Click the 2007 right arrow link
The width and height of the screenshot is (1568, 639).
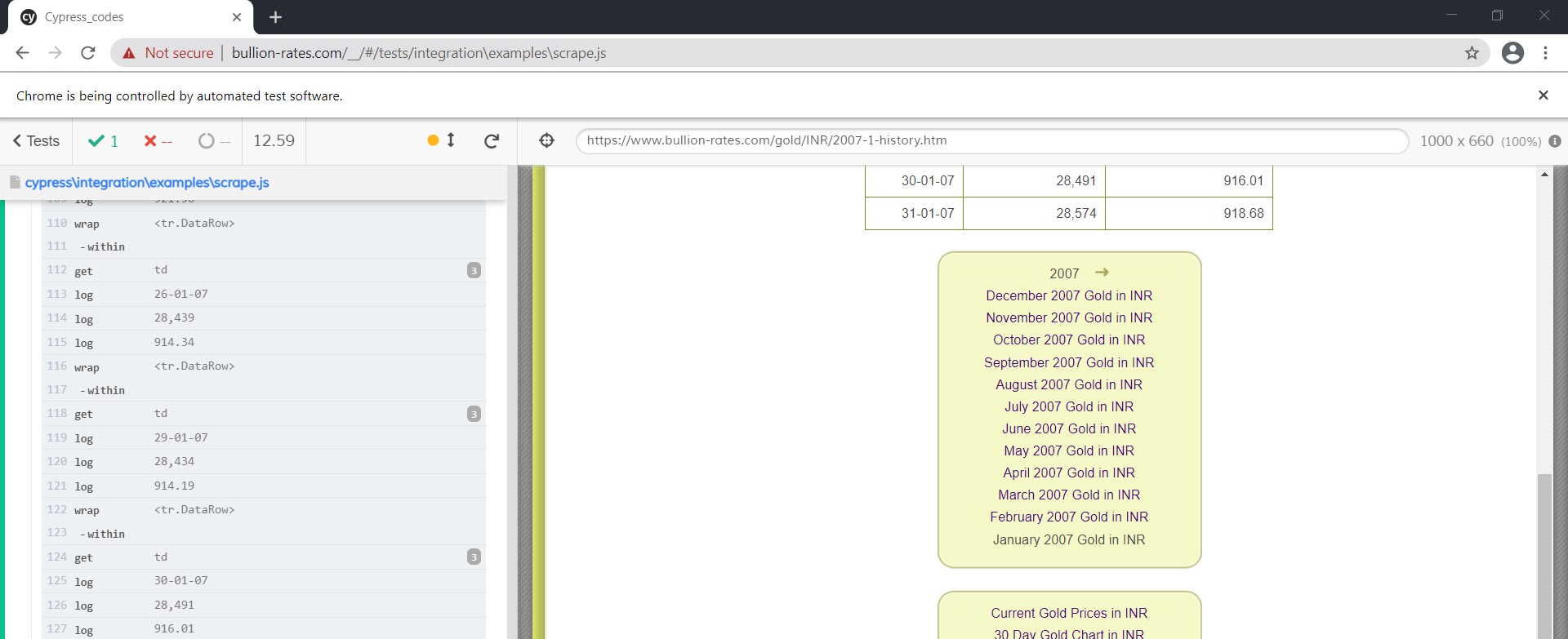coord(1102,273)
